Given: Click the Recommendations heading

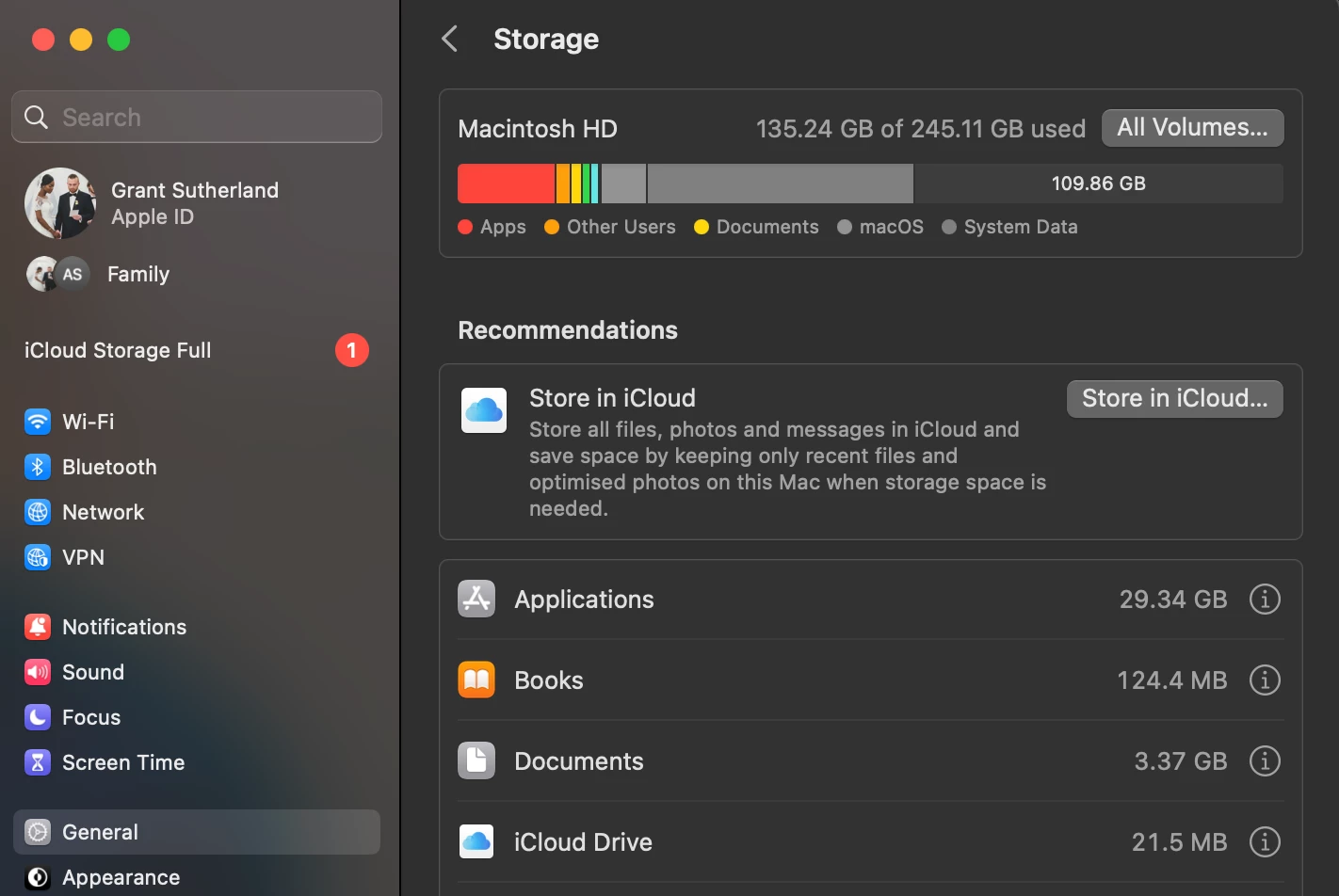Looking at the screenshot, I should (x=568, y=330).
